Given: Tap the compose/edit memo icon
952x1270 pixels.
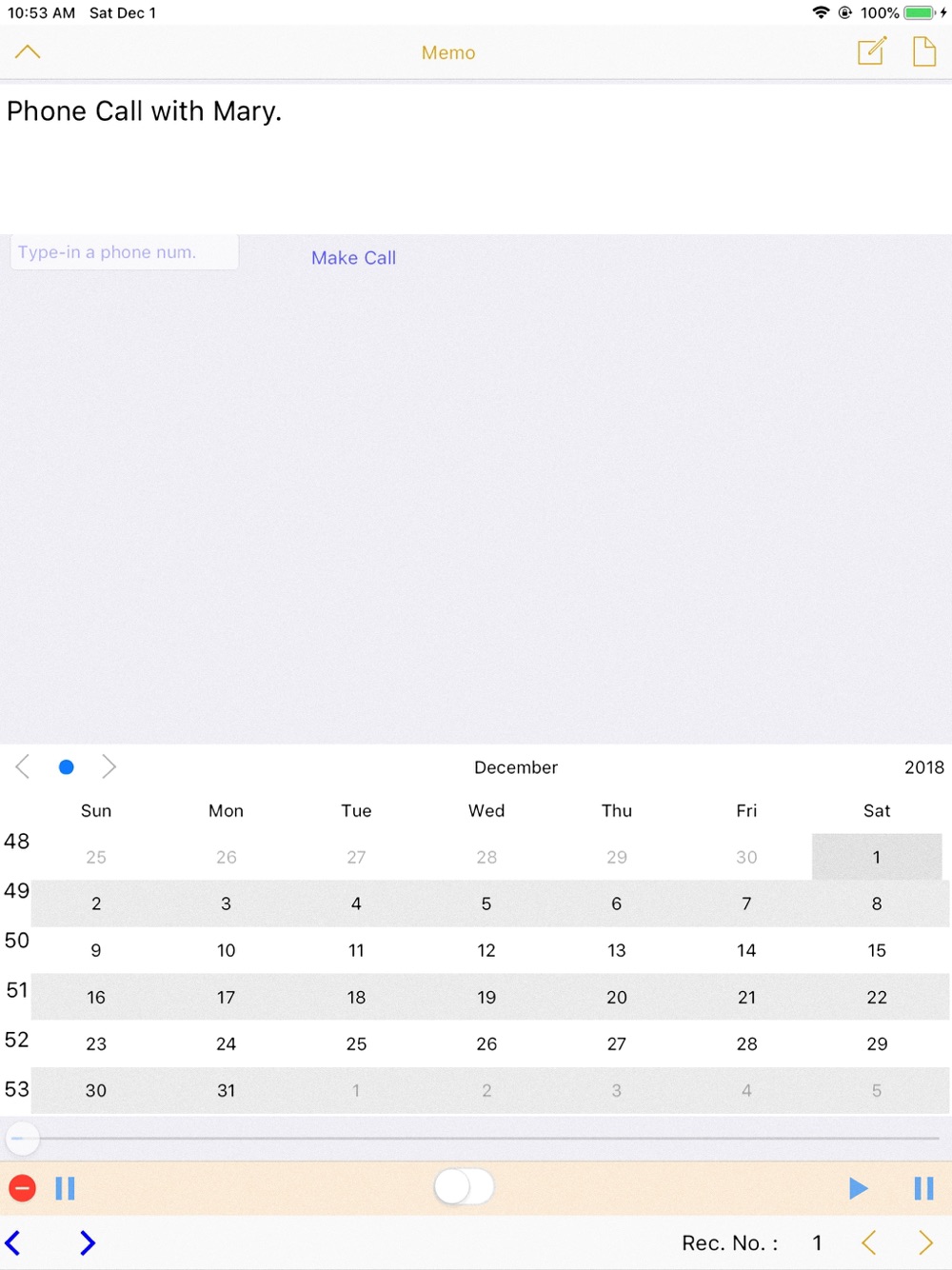Looking at the screenshot, I should 872,50.
